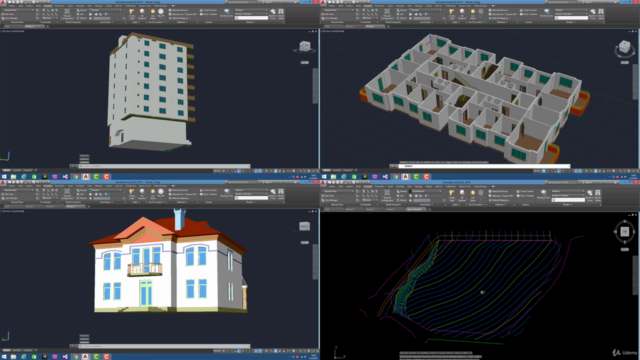
Task: Open Manage ribbon tab in terrain contour window
Action: 418,187
